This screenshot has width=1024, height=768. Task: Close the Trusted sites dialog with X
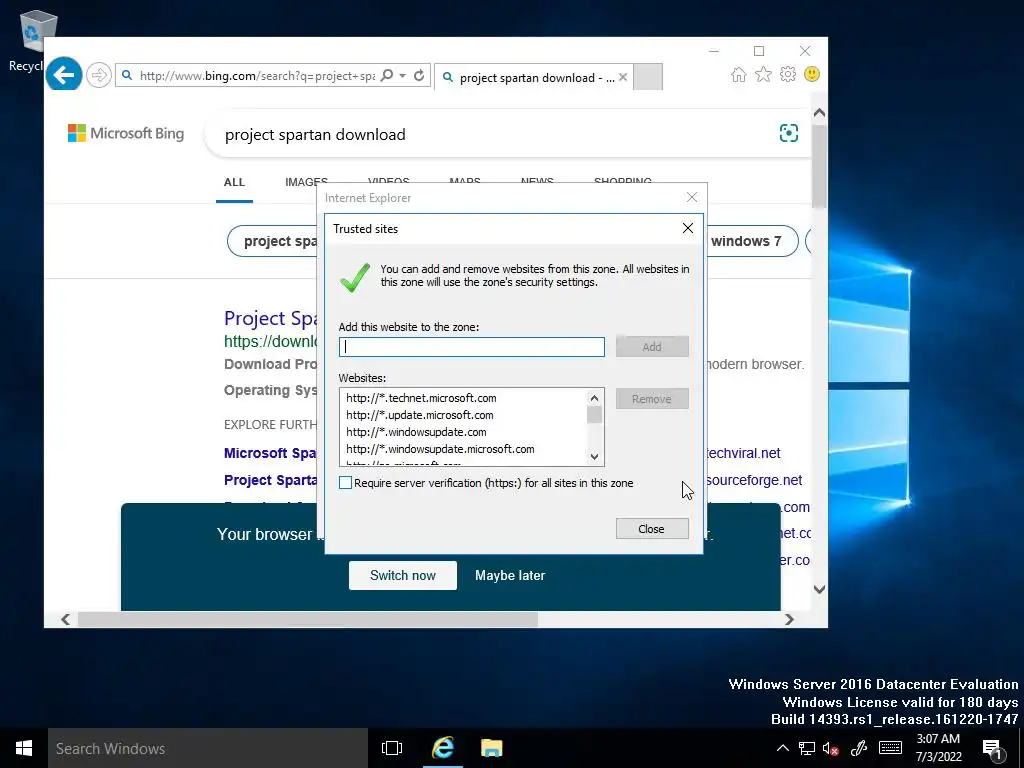(688, 228)
